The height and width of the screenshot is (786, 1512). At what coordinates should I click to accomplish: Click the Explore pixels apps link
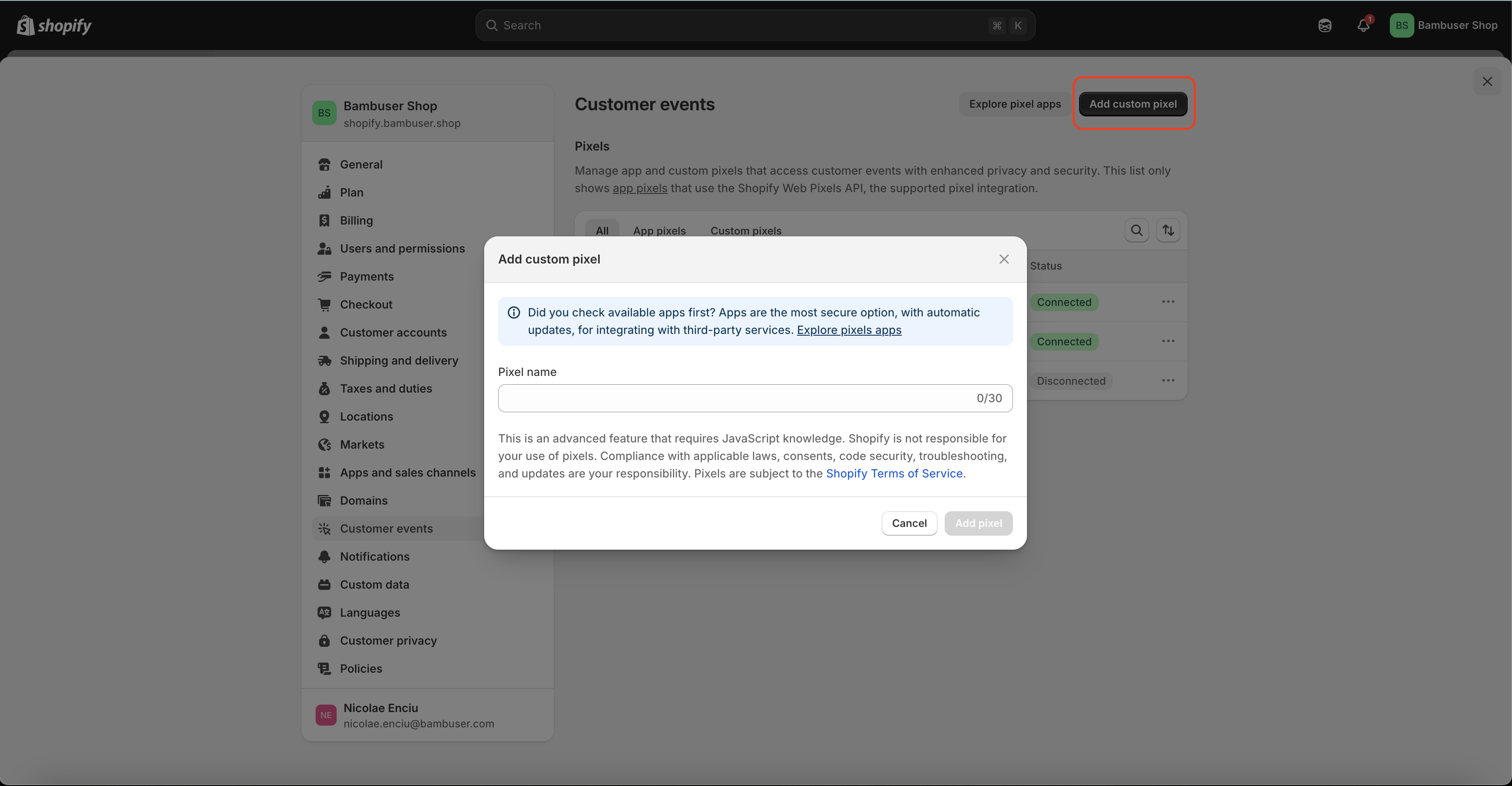(849, 330)
